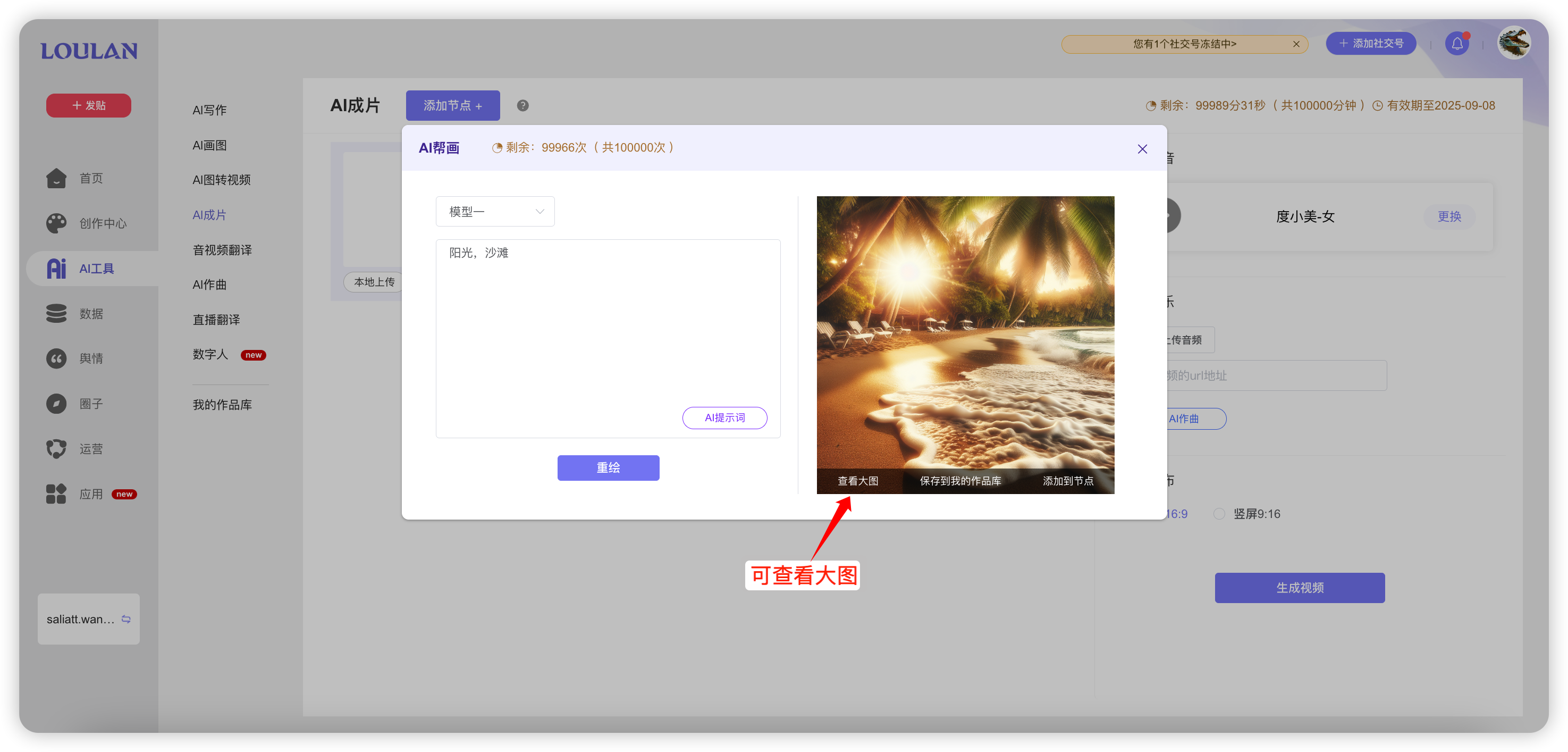The image size is (1568, 752).
Task: Click the LOULAN logo
Action: coord(89,51)
